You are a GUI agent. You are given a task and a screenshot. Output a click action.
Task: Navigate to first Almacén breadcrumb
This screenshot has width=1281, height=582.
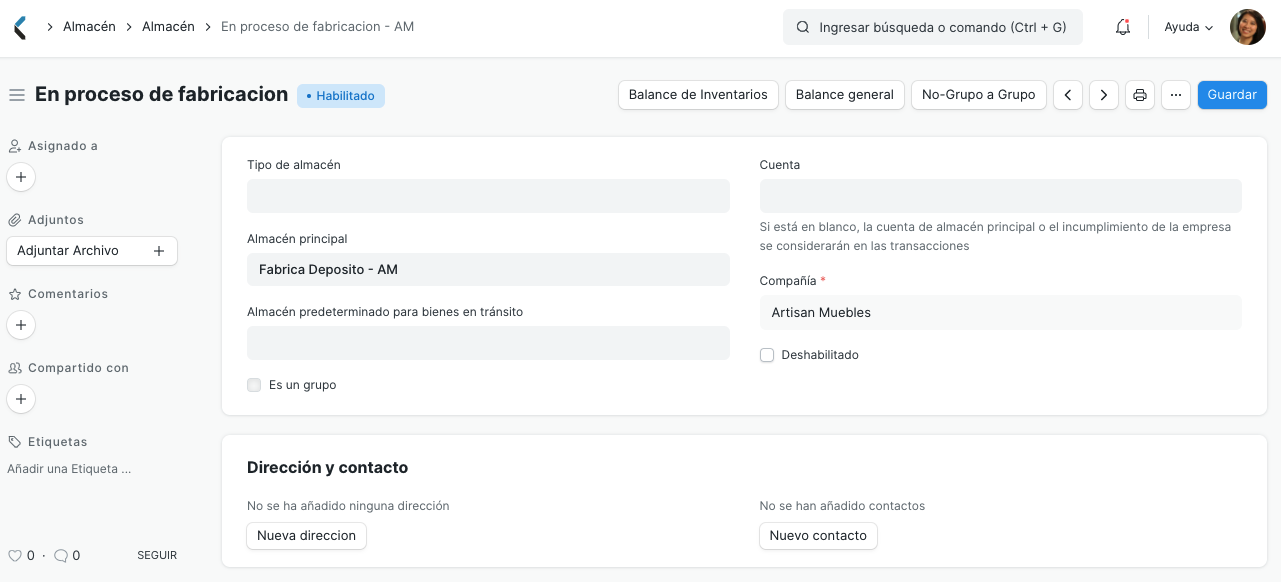point(89,27)
